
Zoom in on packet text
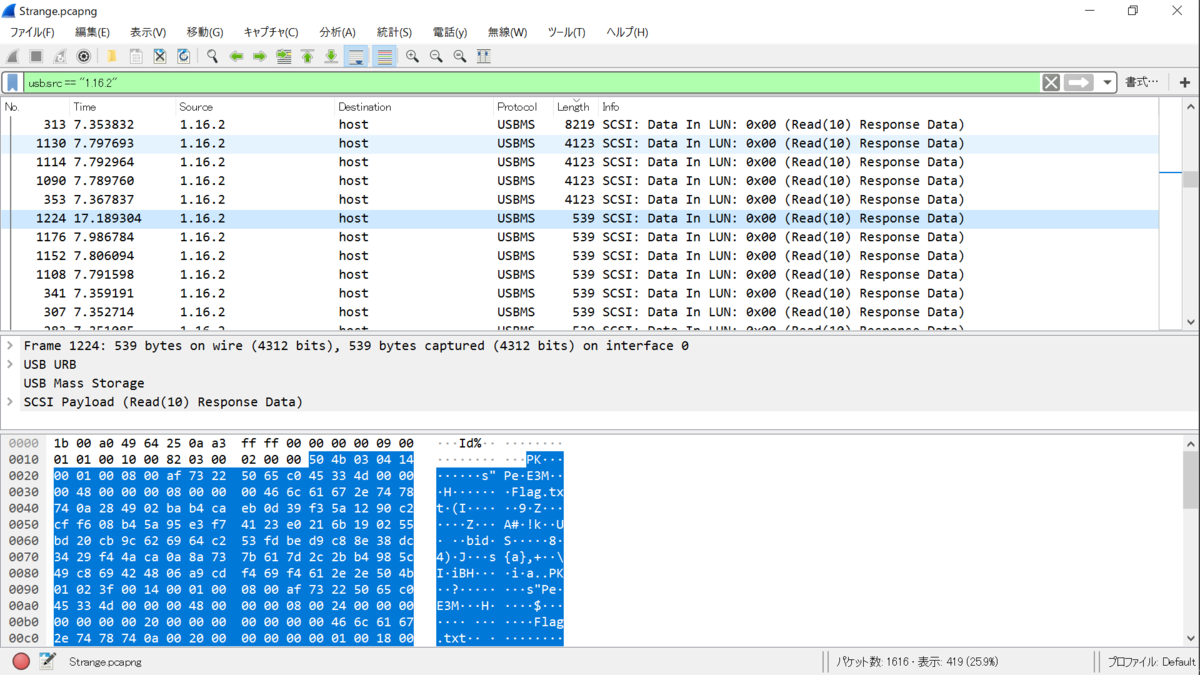pos(412,57)
